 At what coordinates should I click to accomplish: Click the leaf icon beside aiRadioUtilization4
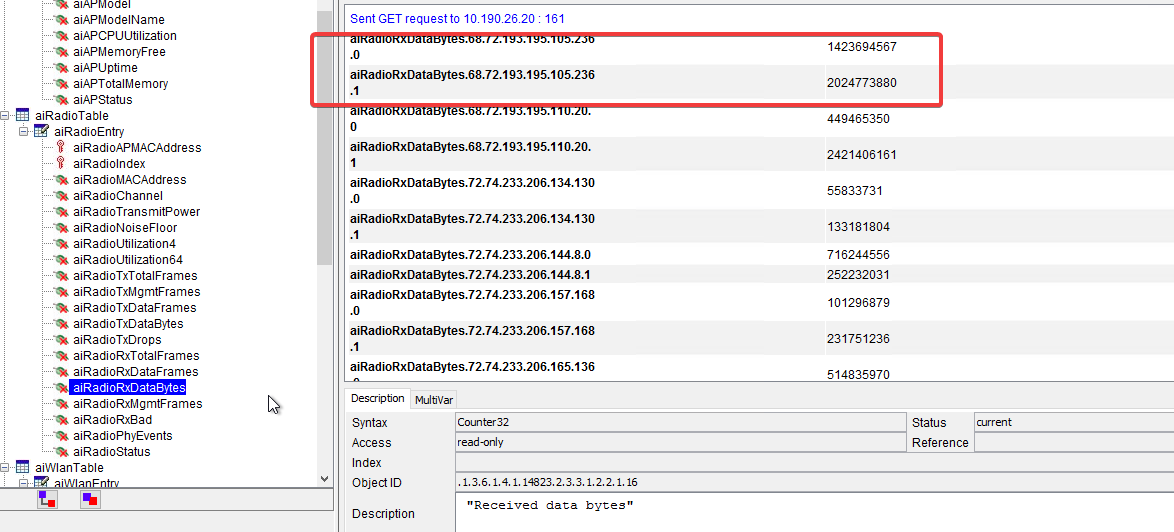pyautogui.click(x=63, y=244)
